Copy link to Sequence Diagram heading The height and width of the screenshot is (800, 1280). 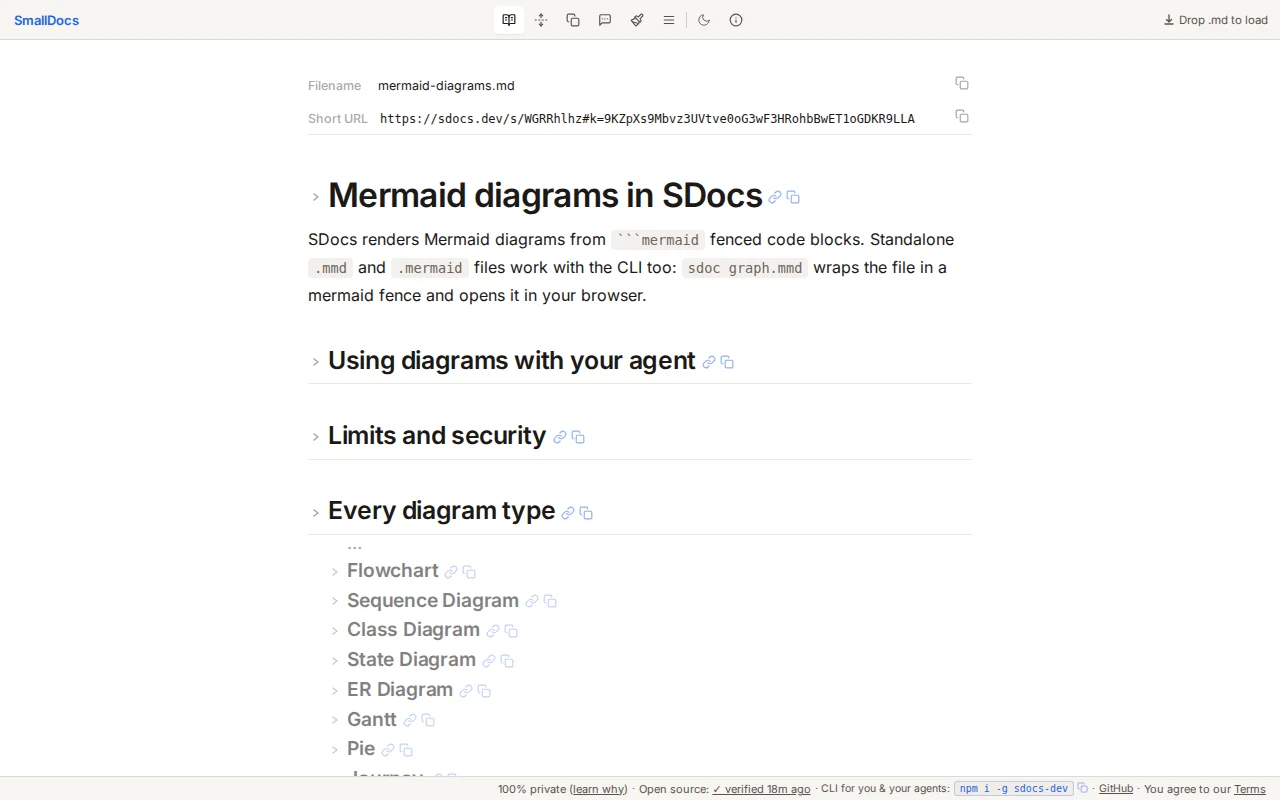[x=532, y=601]
